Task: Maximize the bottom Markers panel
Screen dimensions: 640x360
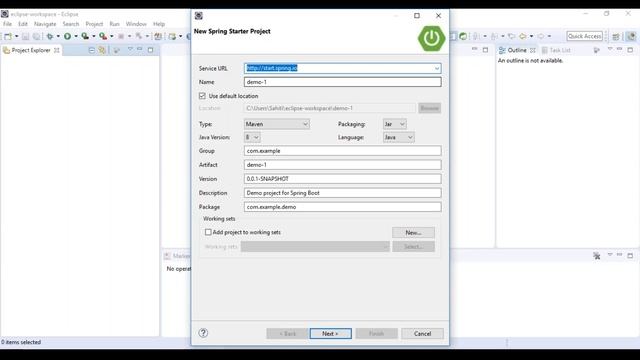Action: point(630,256)
